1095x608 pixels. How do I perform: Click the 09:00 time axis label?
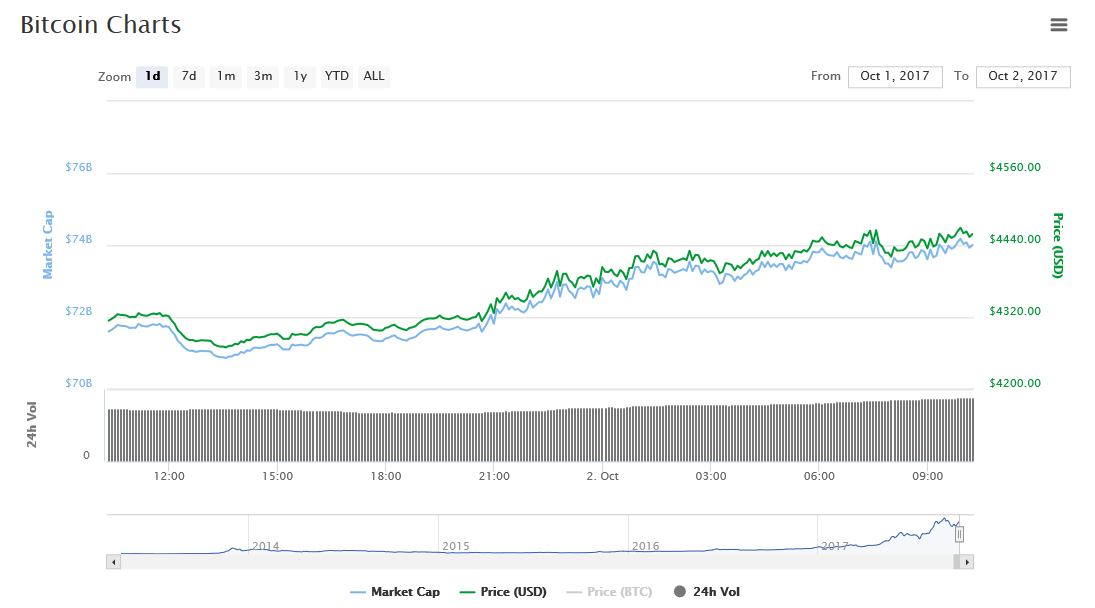coord(927,476)
